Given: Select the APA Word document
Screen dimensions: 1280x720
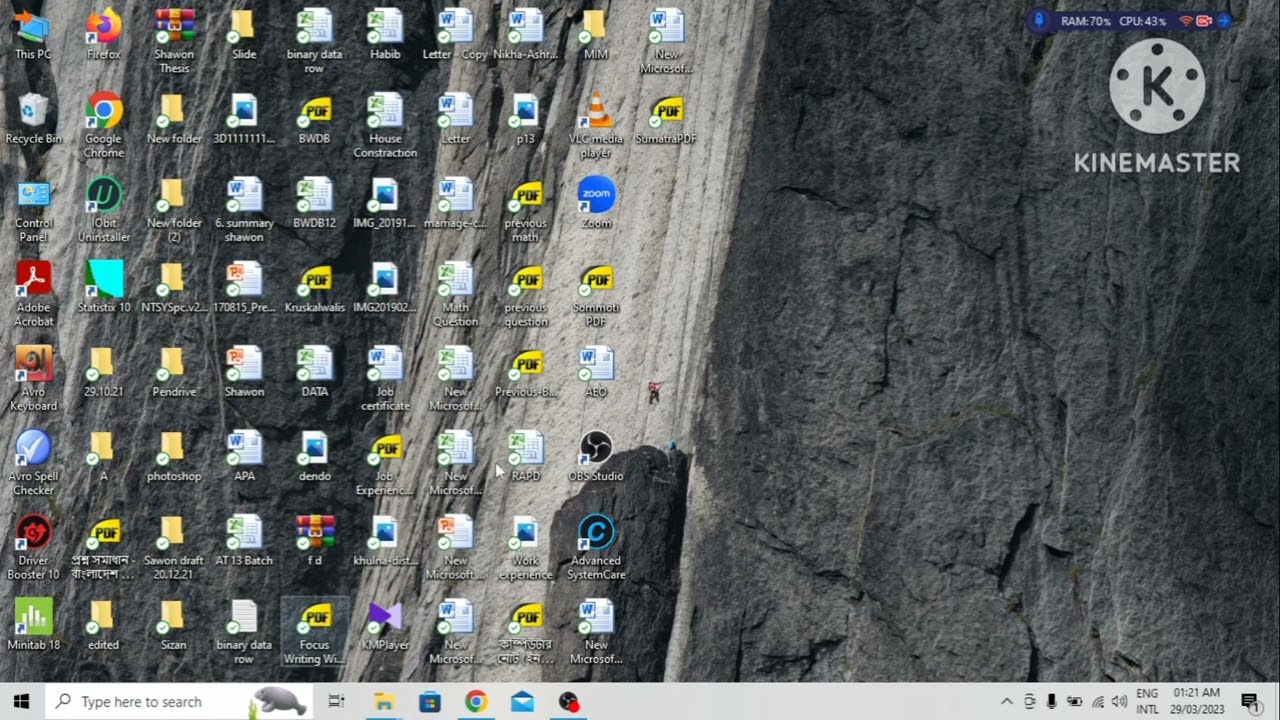Looking at the screenshot, I should (244, 456).
